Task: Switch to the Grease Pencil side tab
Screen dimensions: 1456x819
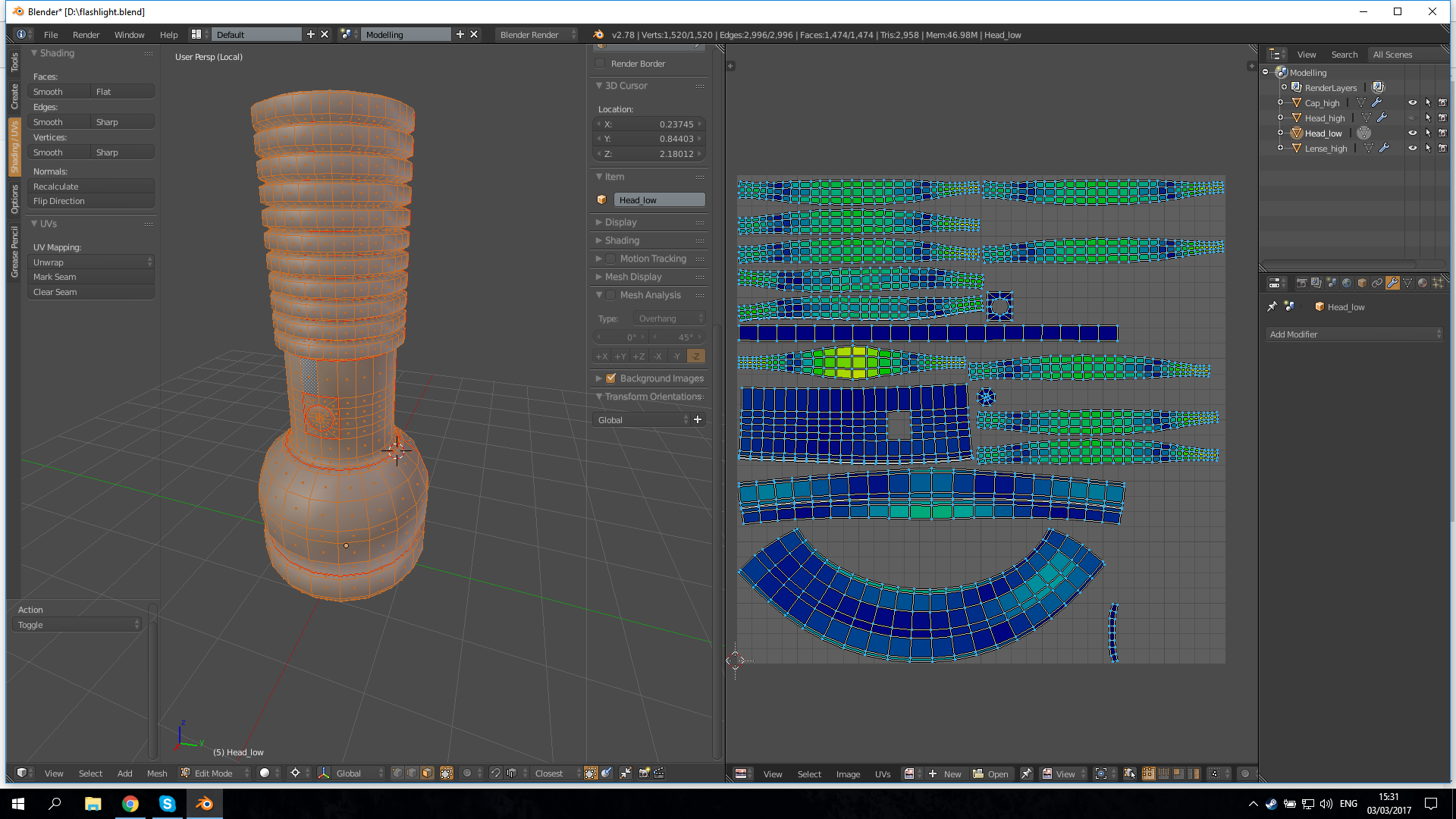Action: coord(14,252)
